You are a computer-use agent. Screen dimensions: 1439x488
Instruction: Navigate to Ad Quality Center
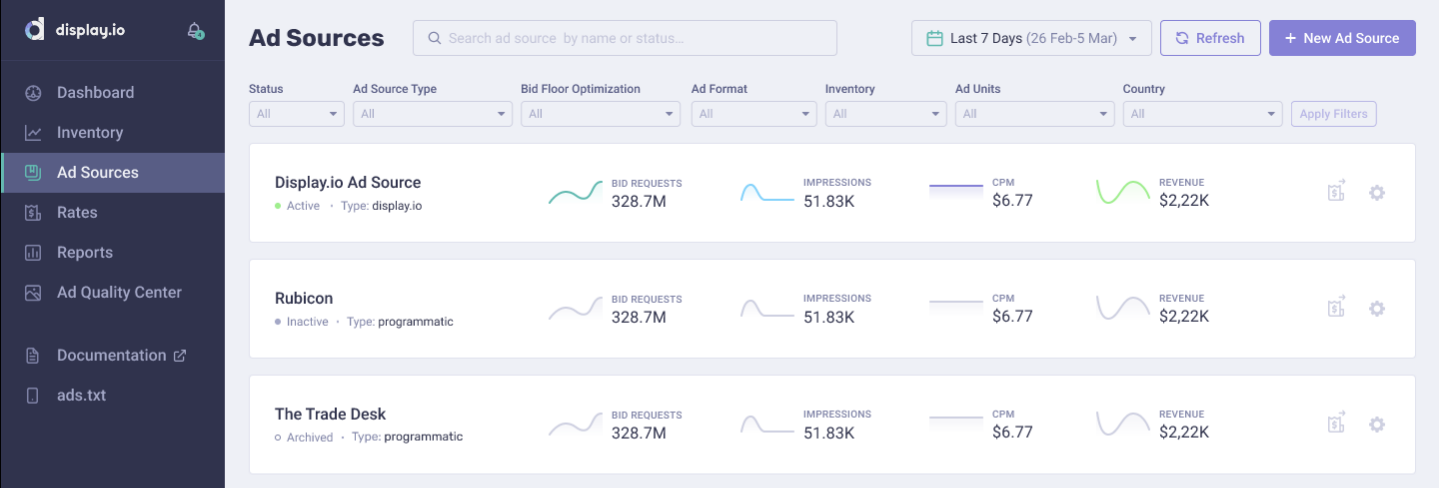coord(119,293)
